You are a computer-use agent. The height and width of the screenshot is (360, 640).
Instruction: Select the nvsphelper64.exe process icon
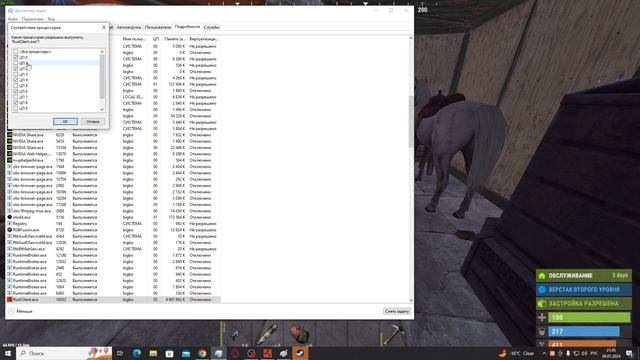(9, 160)
